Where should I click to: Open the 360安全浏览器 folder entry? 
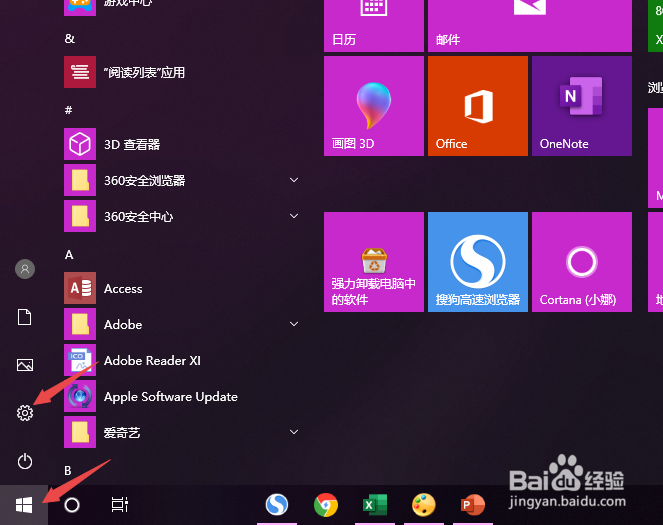[182, 180]
